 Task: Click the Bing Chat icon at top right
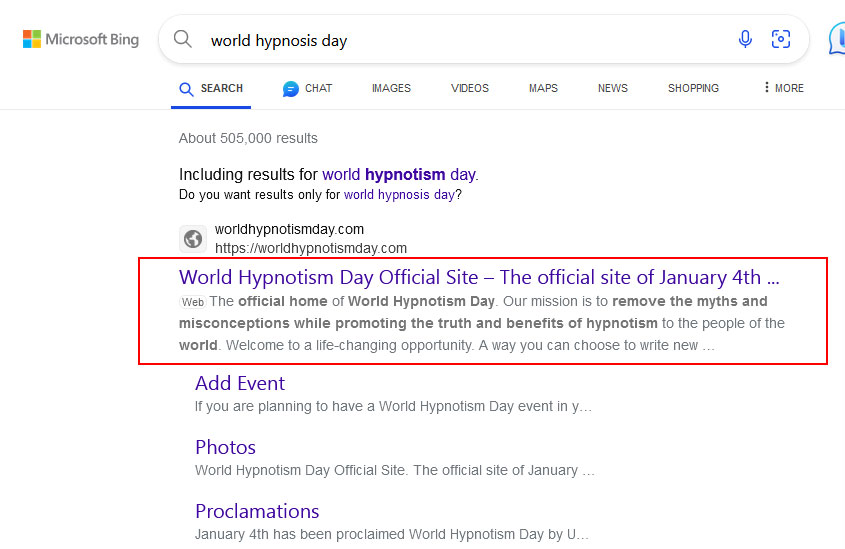click(836, 40)
